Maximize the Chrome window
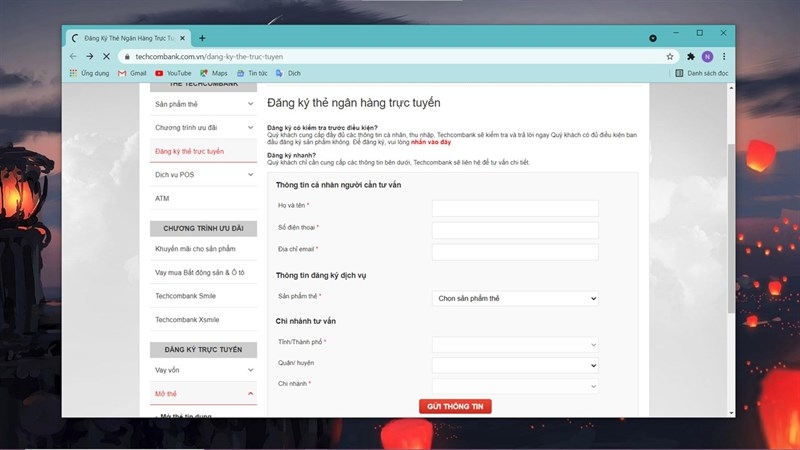Screen dimensions: 800x450 (699, 33)
